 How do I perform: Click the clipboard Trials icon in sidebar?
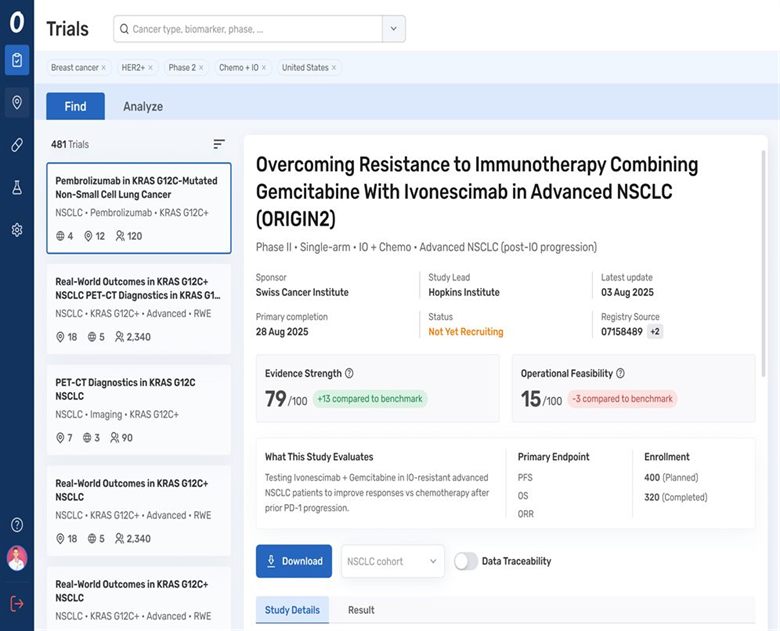16,60
